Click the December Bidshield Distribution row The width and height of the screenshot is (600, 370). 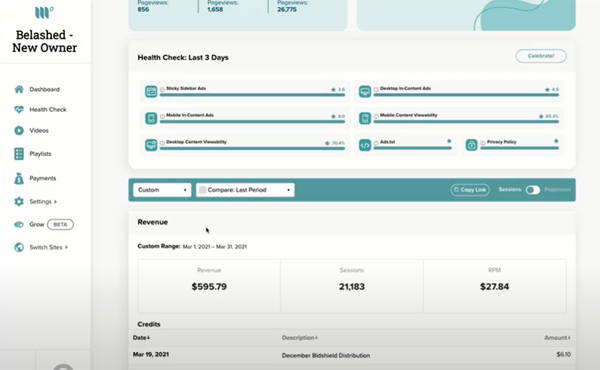point(352,355)
